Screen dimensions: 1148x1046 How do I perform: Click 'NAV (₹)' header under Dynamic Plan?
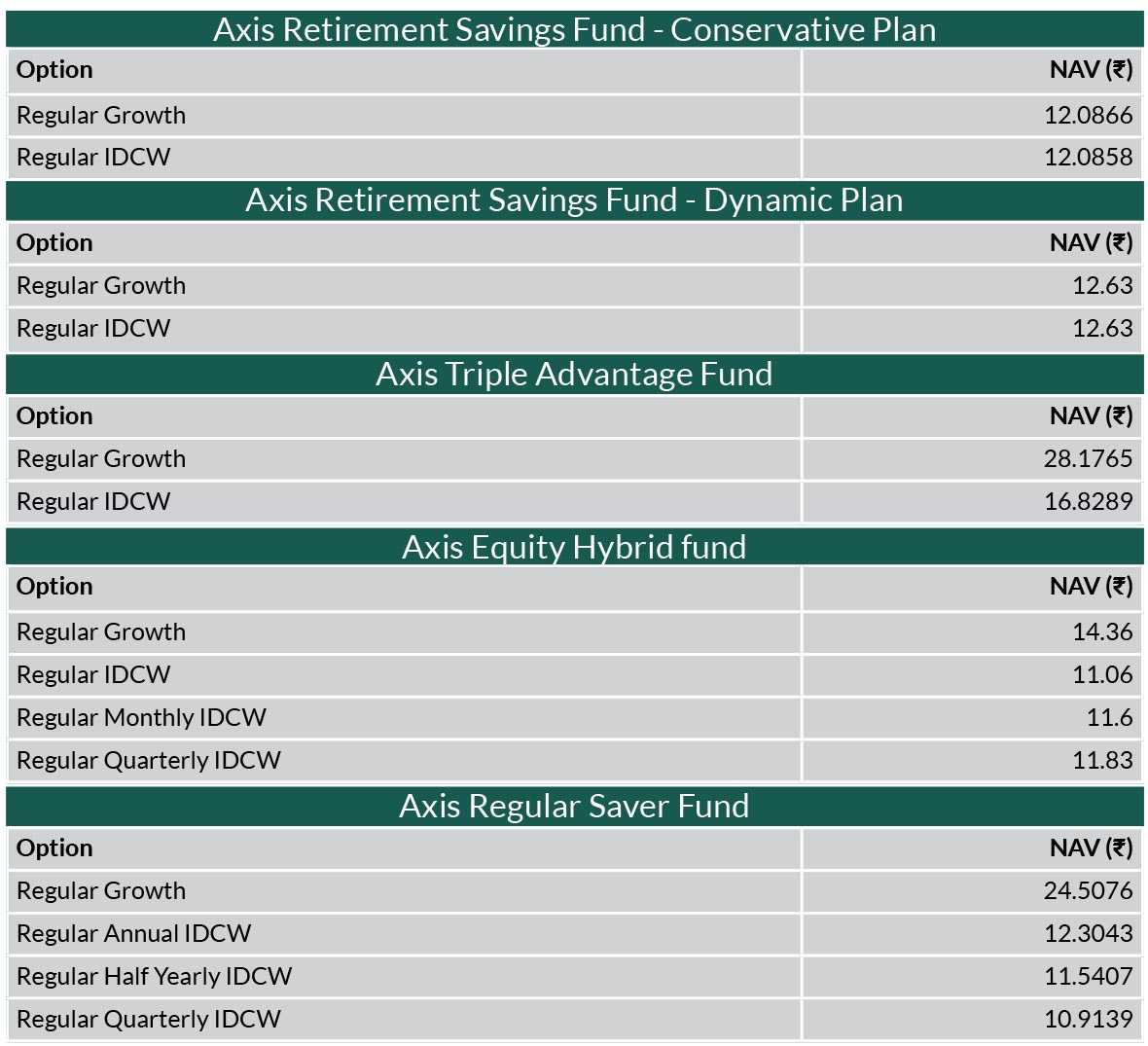click(1091, 242)
